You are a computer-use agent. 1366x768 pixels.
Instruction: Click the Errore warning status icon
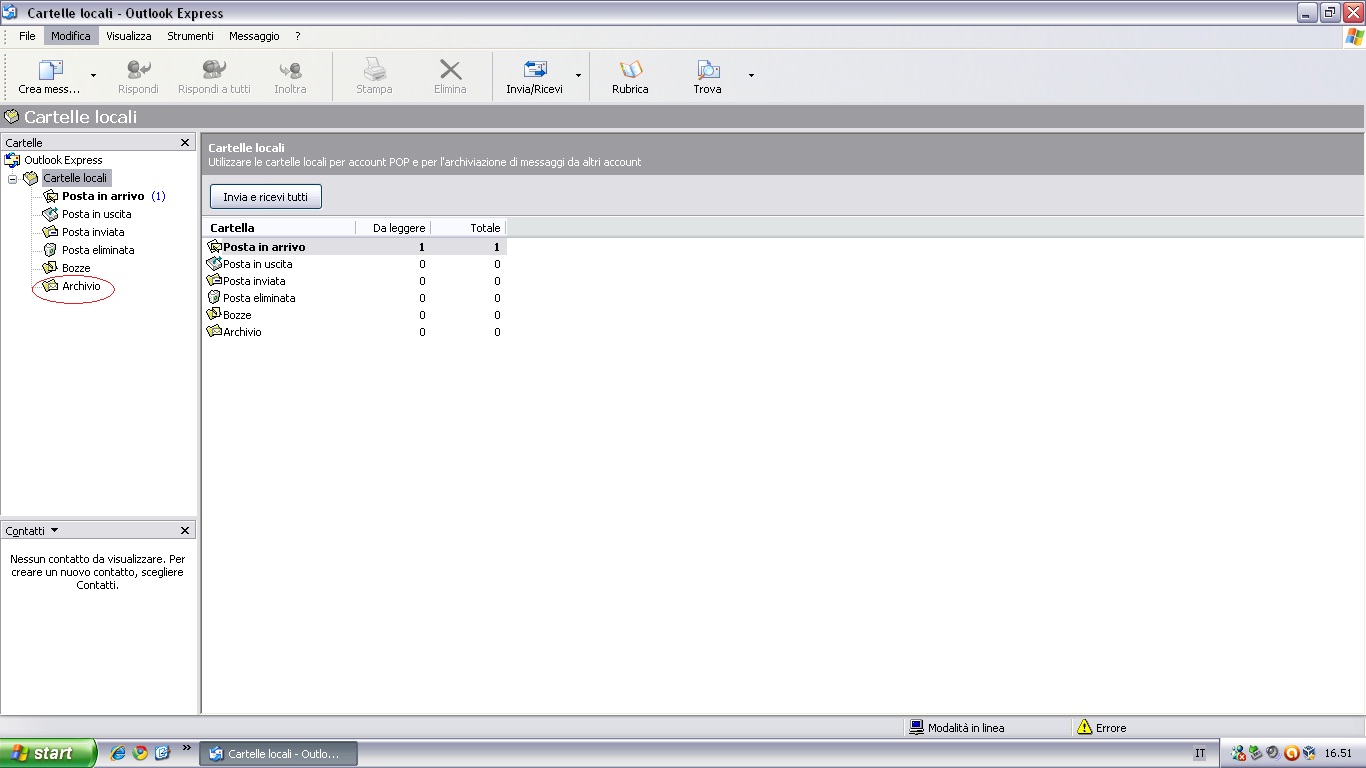1085,727
